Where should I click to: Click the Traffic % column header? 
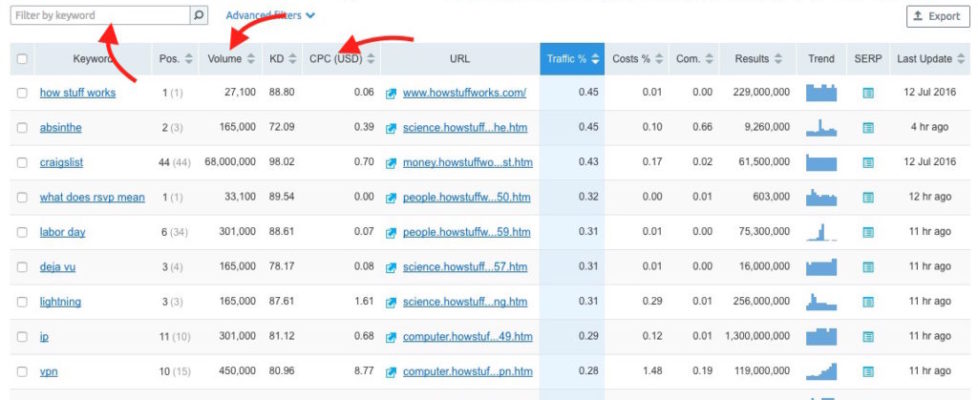point(572,59)
